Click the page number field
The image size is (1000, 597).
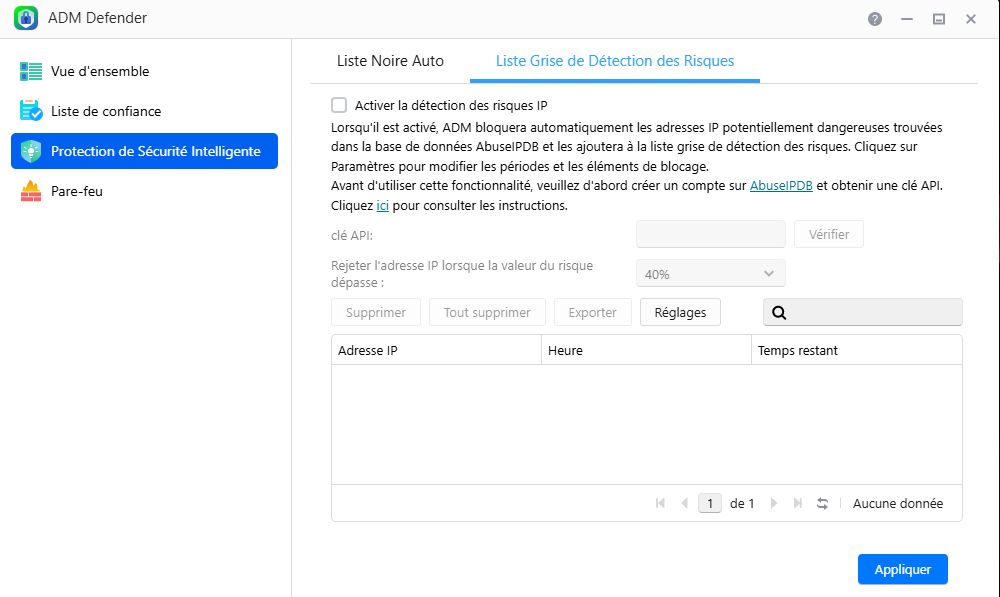click(709, 504)
